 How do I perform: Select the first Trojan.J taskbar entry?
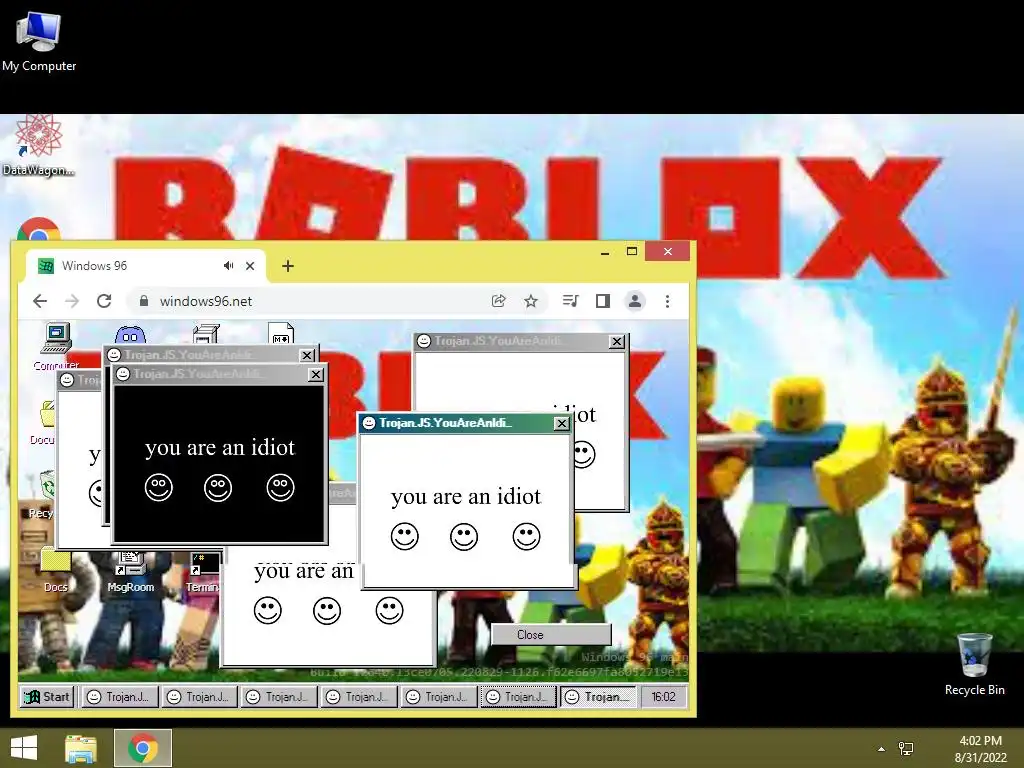(x=119, y=697)
